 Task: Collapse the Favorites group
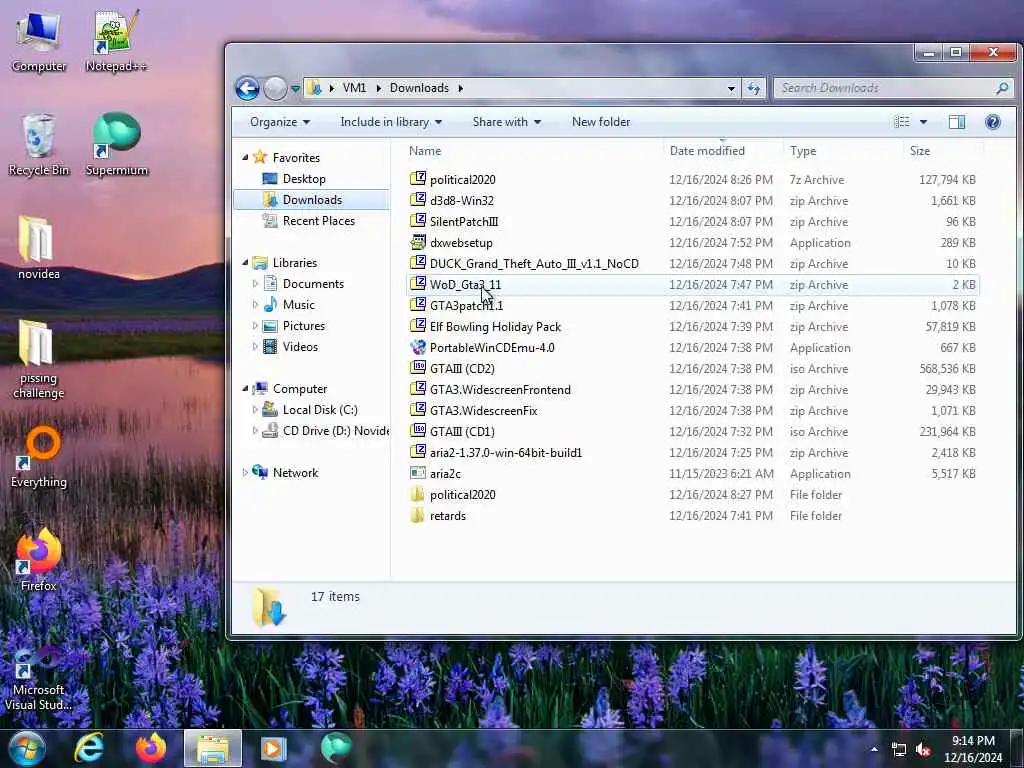pos(246,157)
